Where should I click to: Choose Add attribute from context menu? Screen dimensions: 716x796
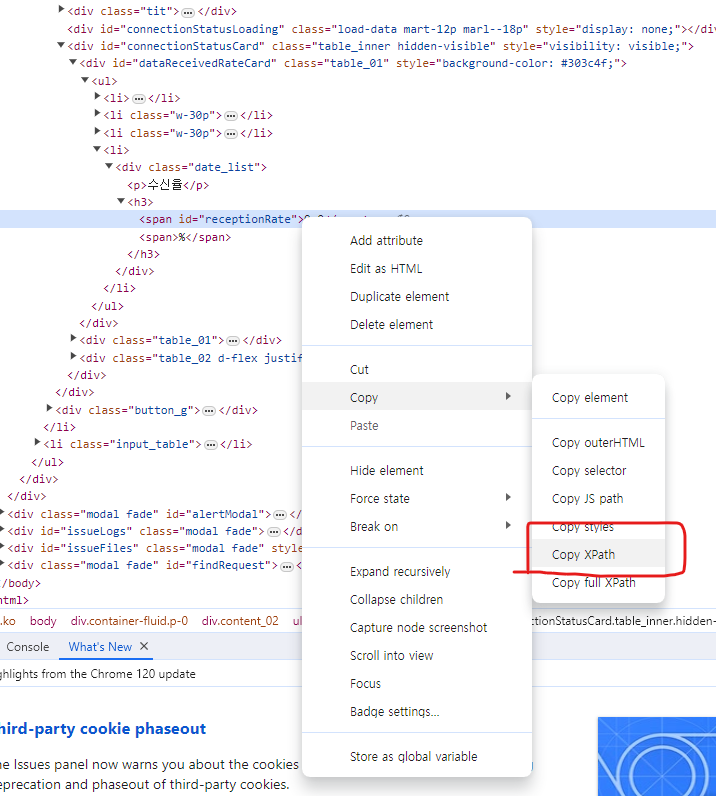coord(416,241)
